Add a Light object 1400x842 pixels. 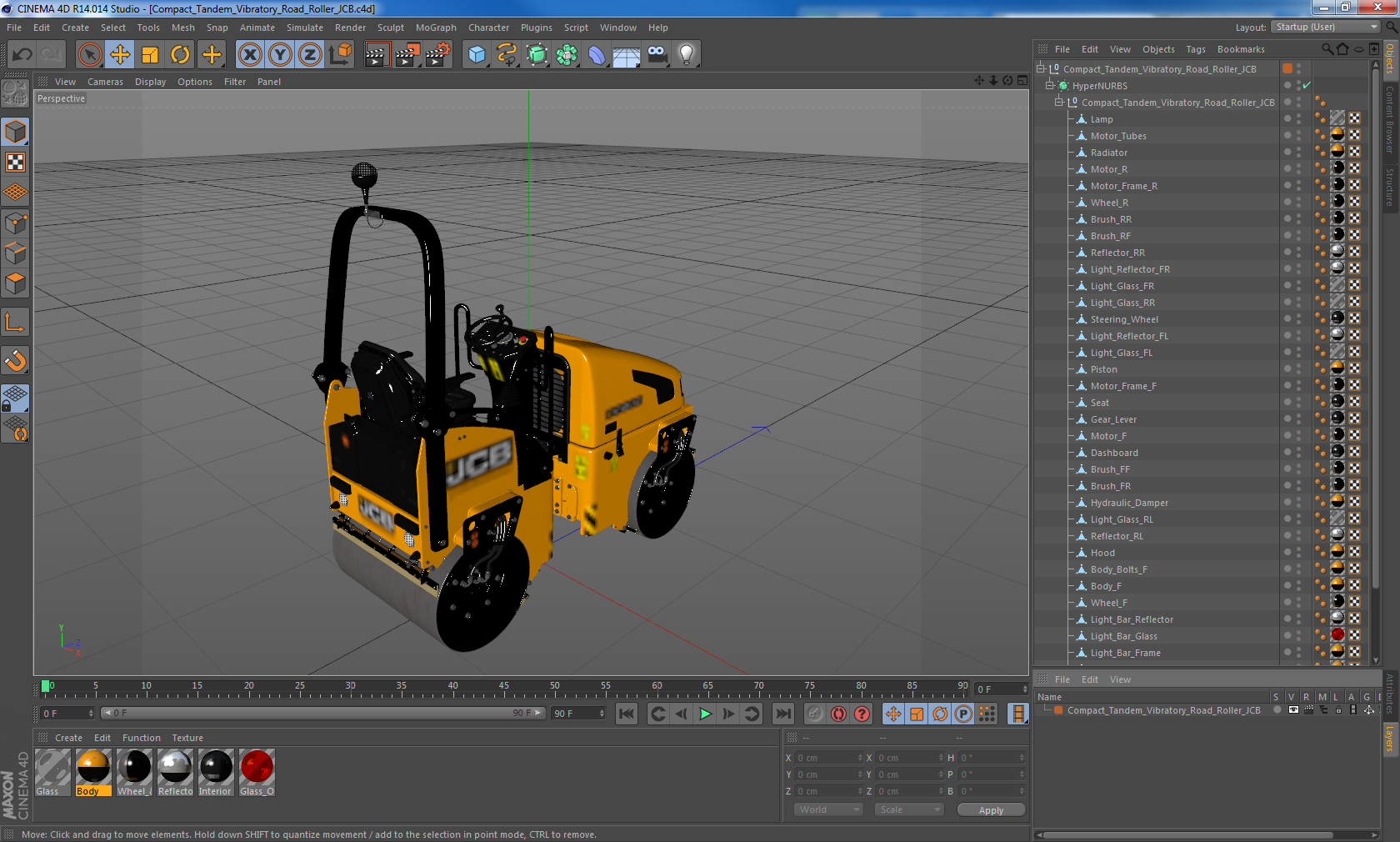[x=687, y=55]
